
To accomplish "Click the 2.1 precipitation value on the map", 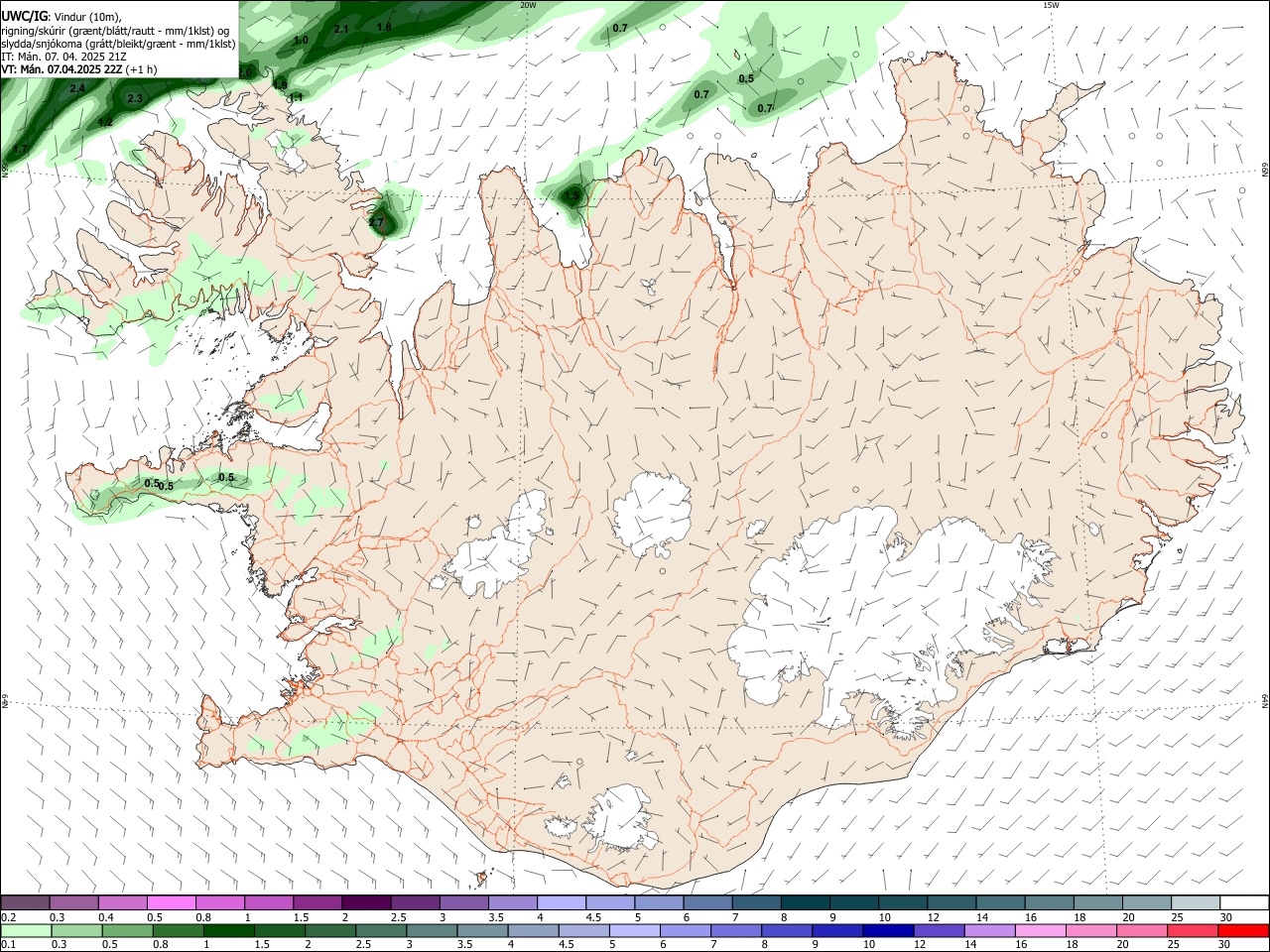I will (x=340, y=30).
